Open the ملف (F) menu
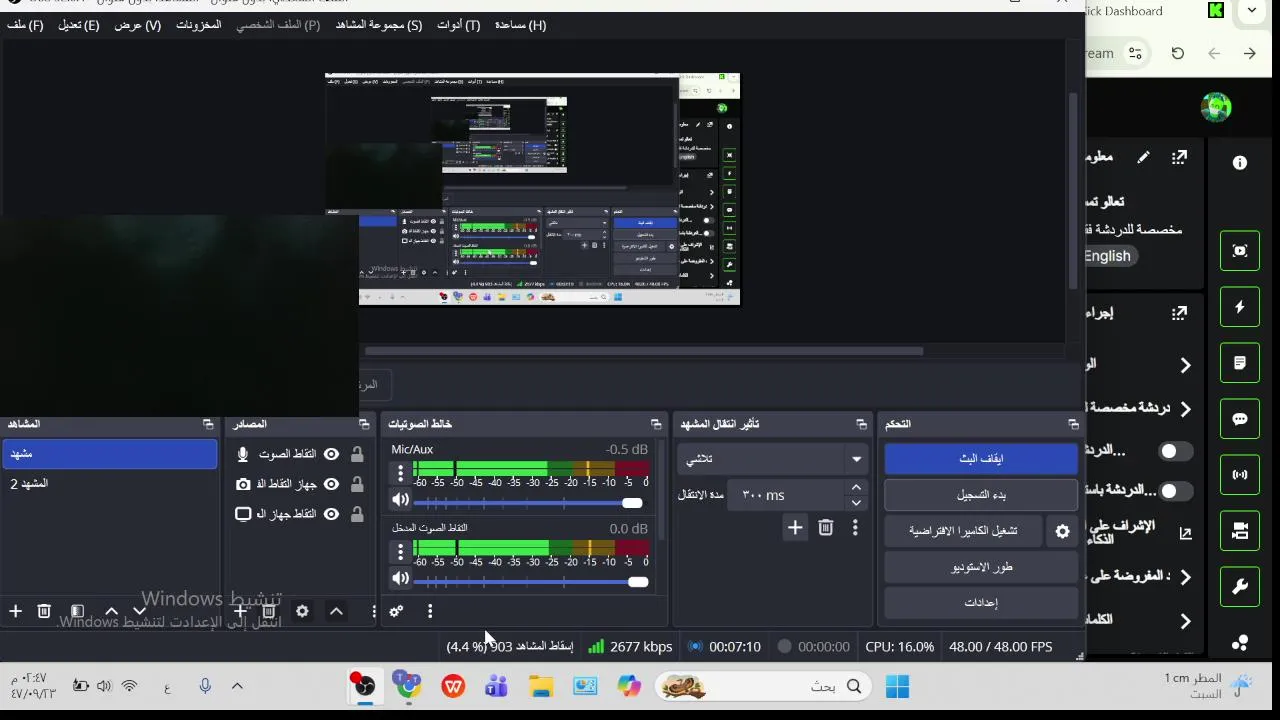The image size is (1280, 720). (25, 25)
